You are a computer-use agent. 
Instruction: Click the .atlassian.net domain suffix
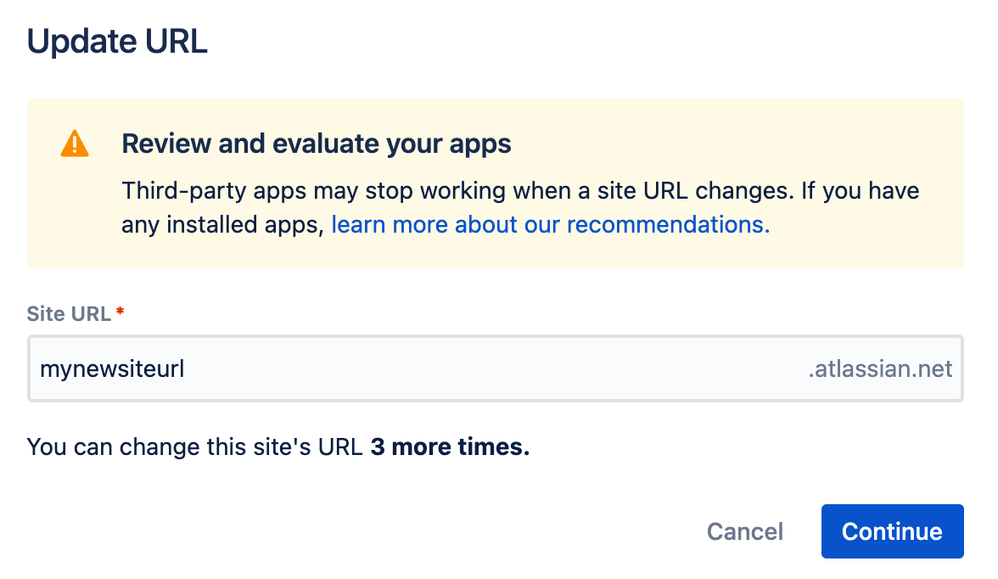point(880,368)
